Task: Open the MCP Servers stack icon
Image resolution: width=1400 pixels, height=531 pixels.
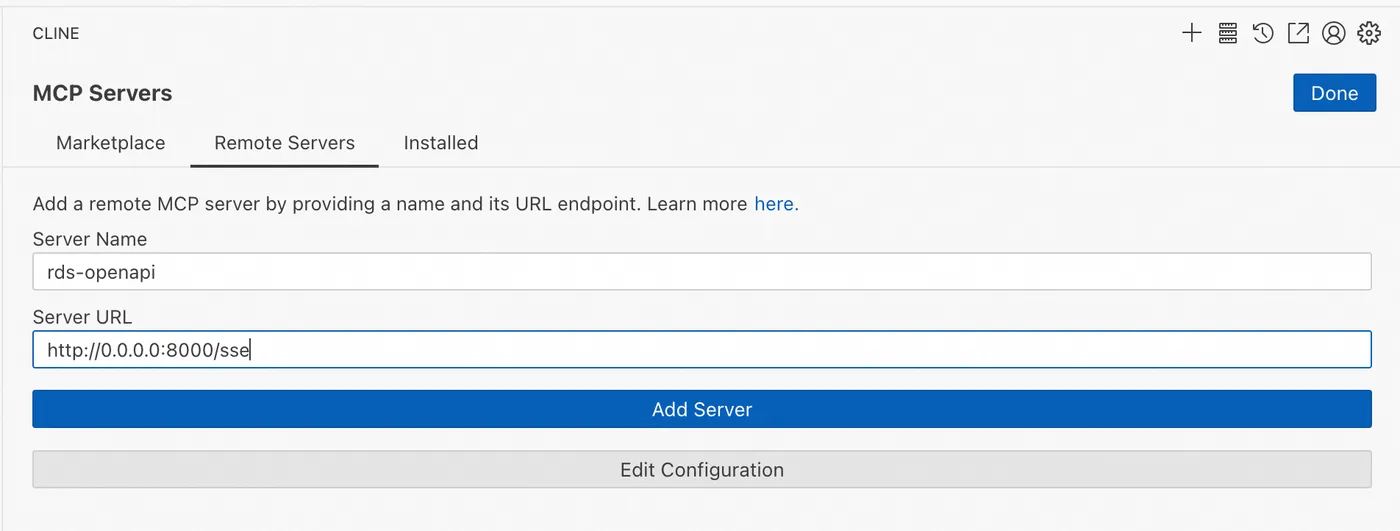Action: (x=1228, y=33)
